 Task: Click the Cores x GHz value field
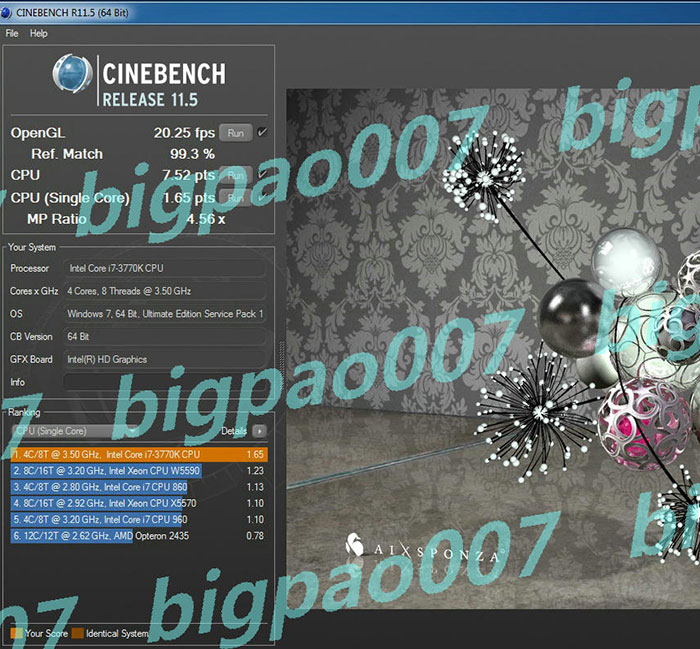click(165, 291)
